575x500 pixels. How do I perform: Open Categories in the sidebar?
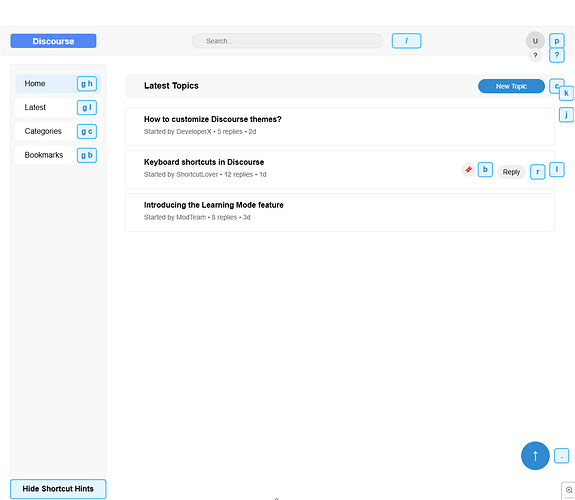pos(58,131)
